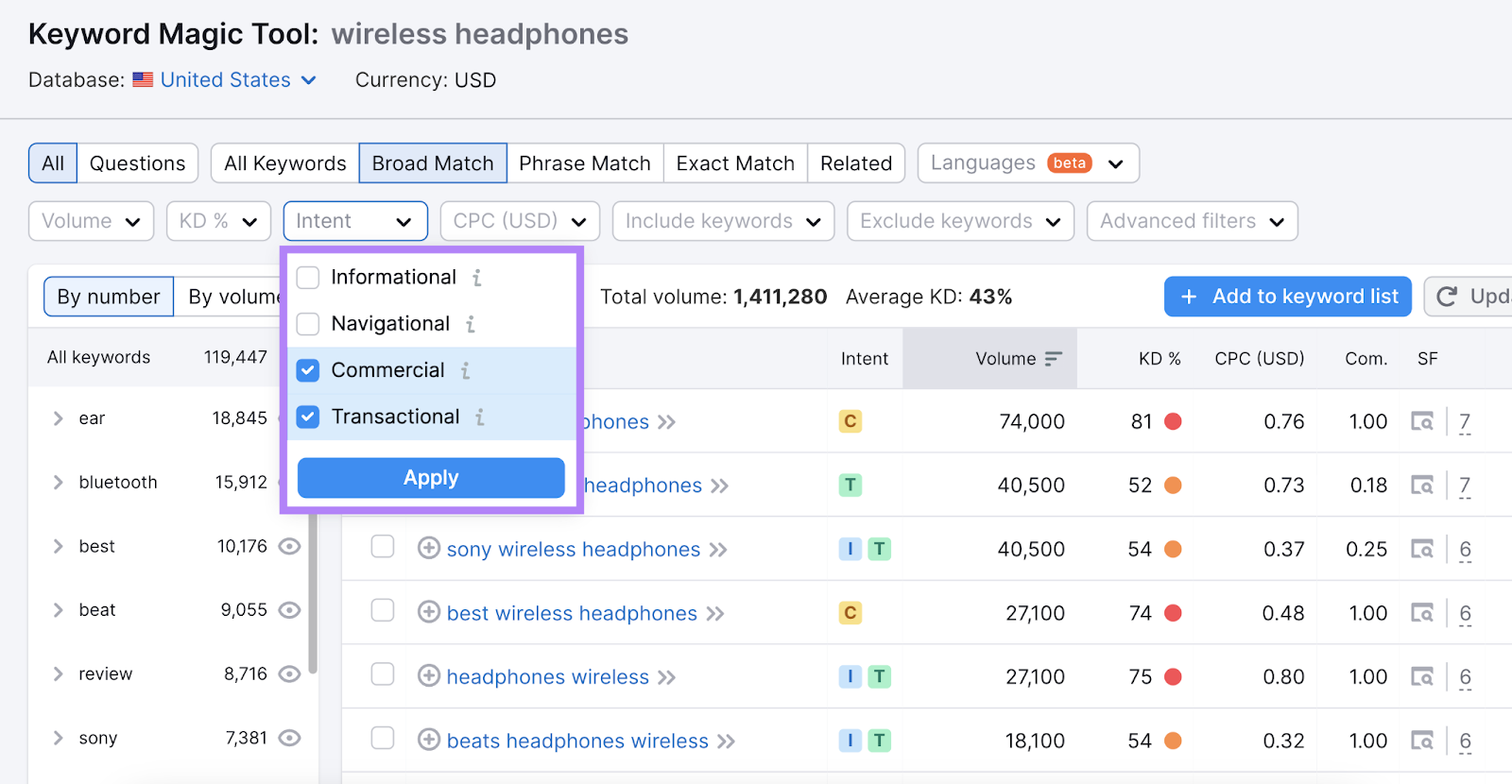Image resolution: width=1512 pixels, height=784 pixels.
Task: Select Related tab
Action: (x=856, y=163)
